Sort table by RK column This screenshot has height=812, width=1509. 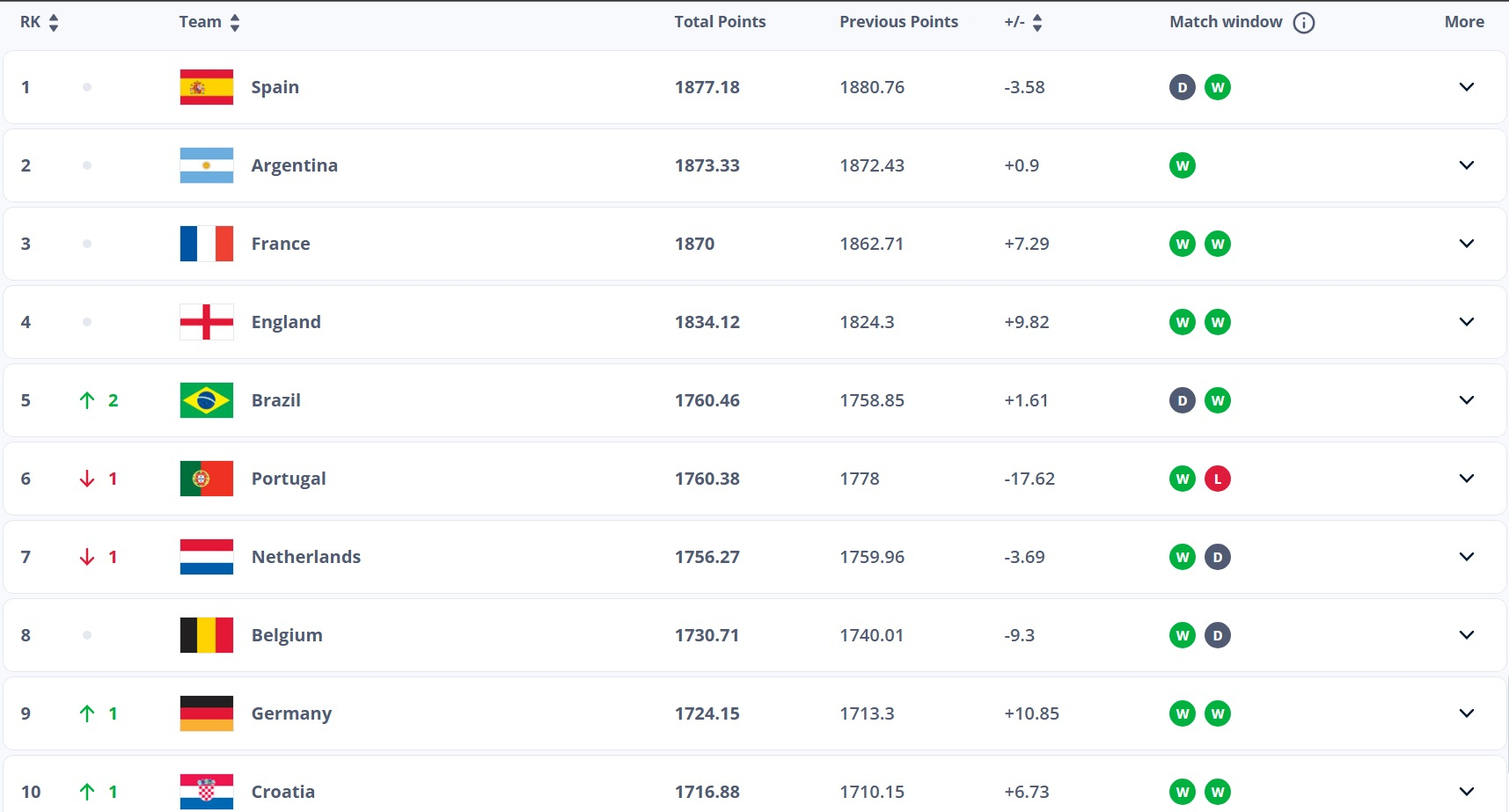54,23
